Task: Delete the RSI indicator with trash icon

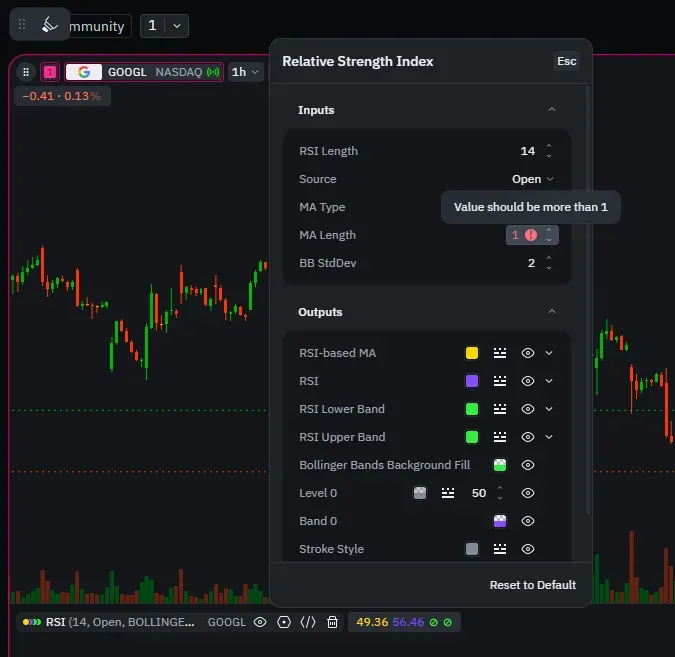Action: 333,622
